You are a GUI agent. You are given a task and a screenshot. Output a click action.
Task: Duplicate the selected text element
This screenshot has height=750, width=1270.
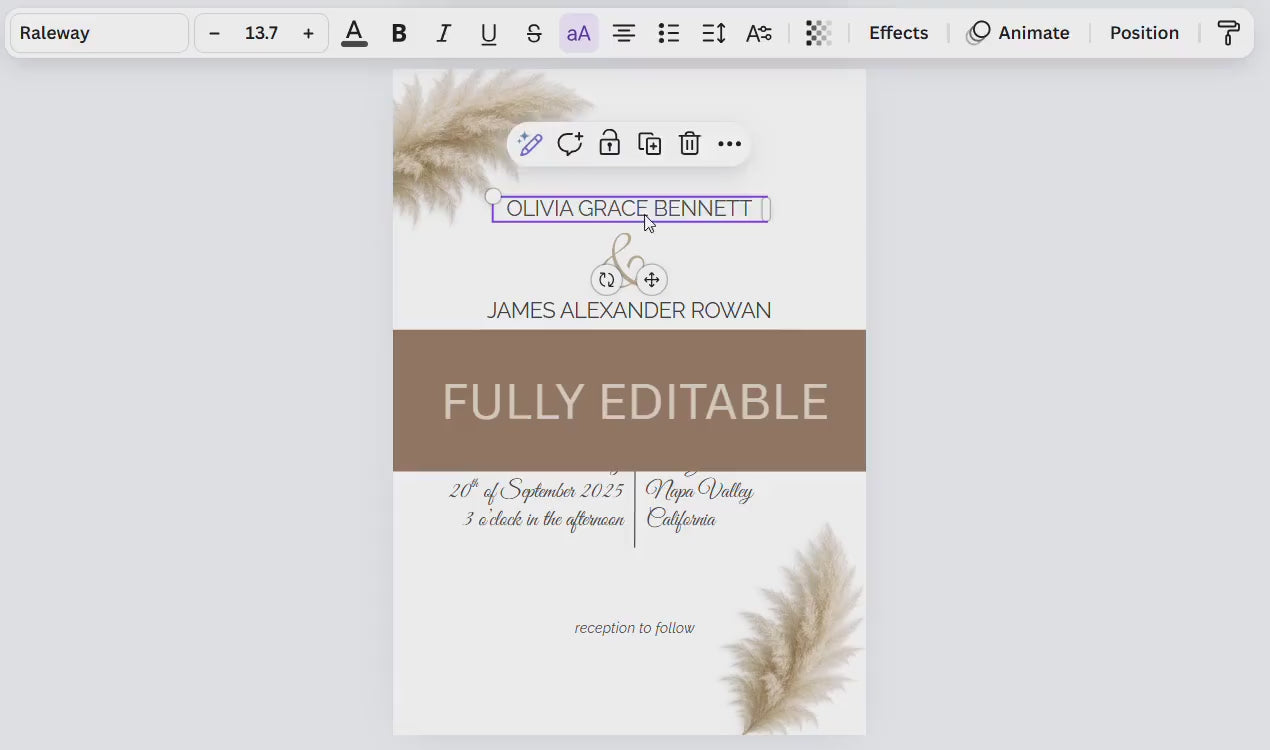[x=650, y=143]
